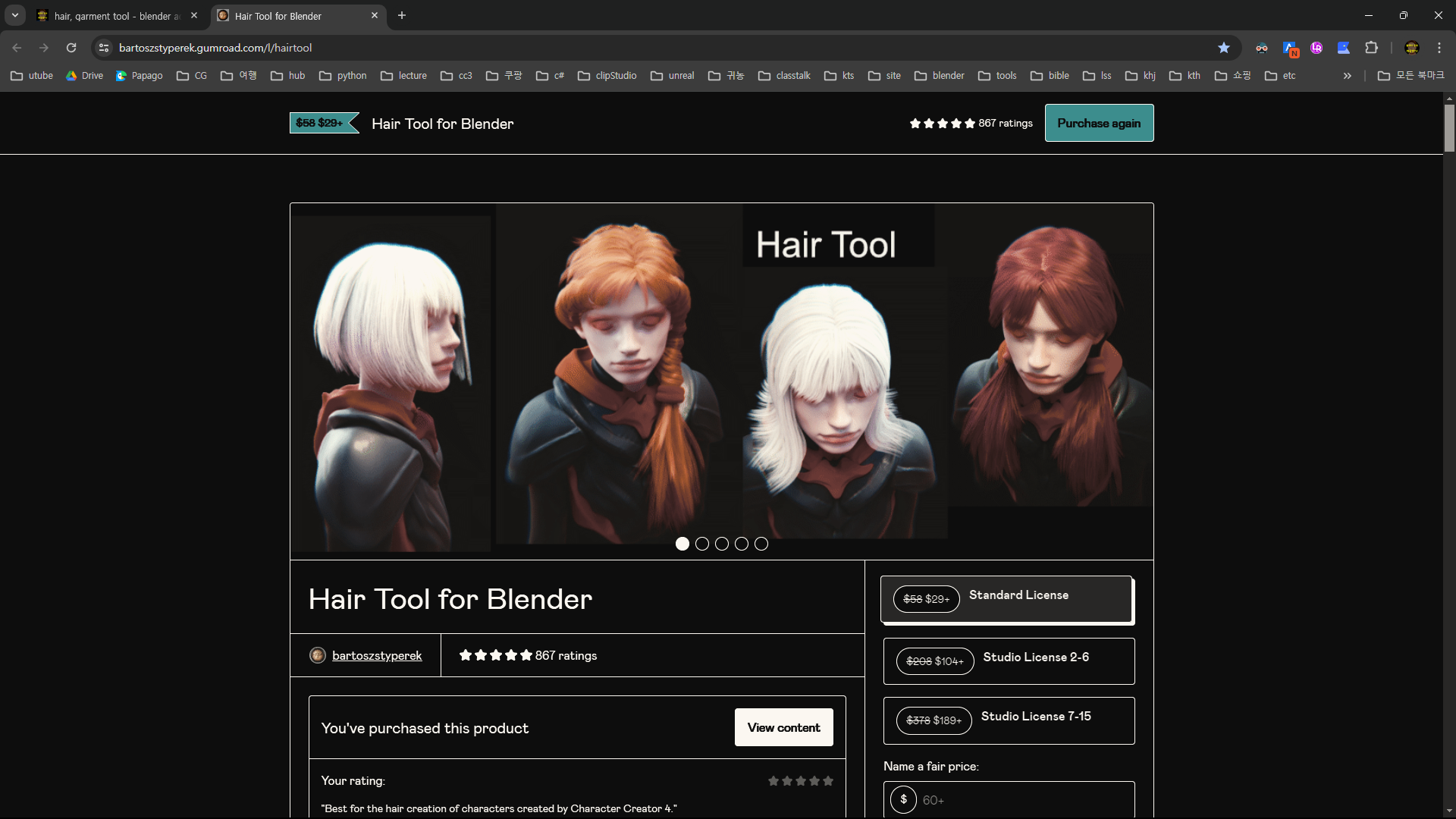Open the blender bookmarks folder

point(939,76)
